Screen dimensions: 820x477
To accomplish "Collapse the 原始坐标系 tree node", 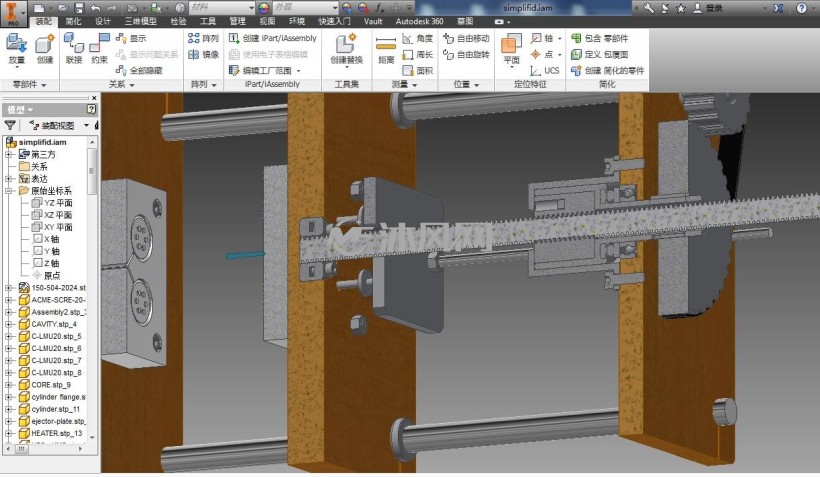I will [x=8, y=191].
